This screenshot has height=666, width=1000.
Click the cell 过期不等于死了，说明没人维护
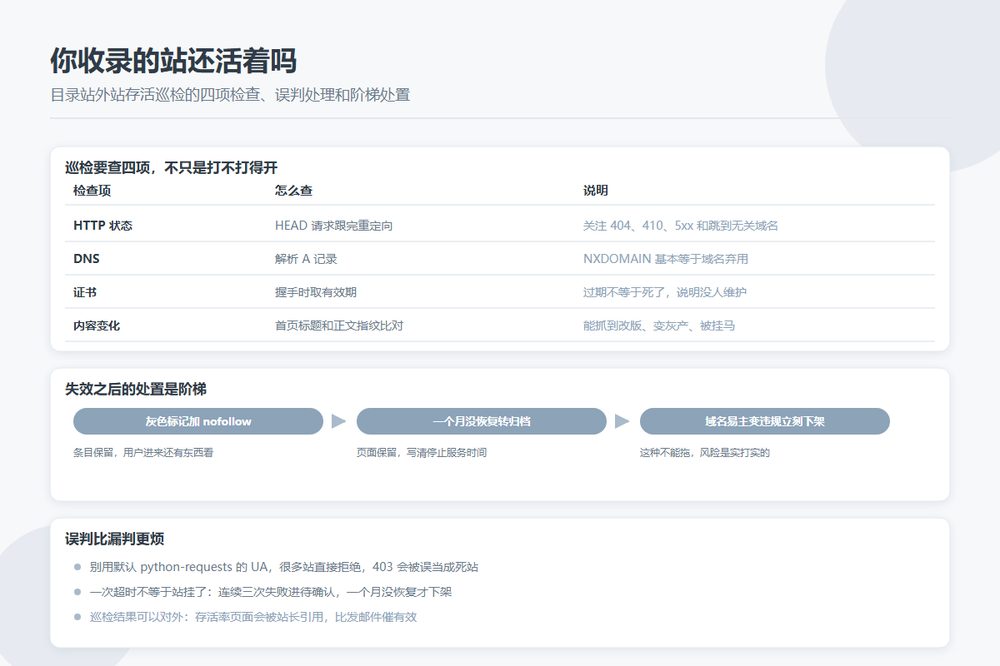[x=665, y=292]
